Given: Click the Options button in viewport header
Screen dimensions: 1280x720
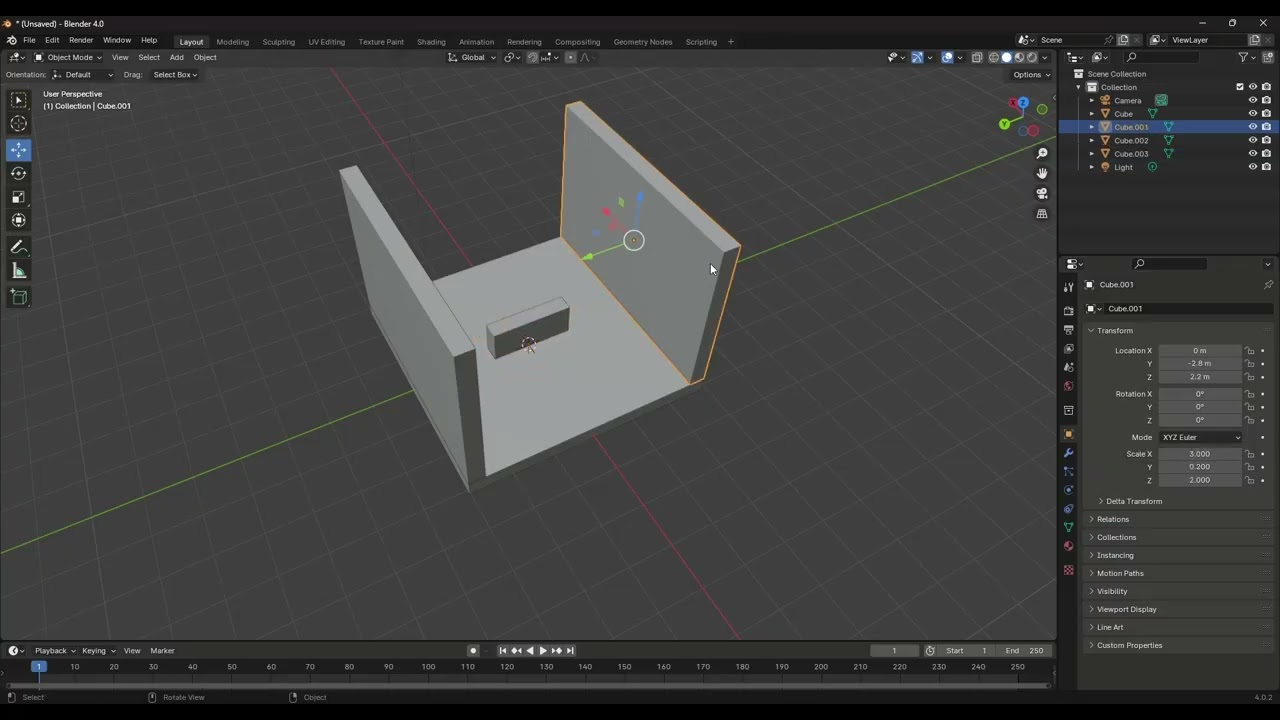Looking at the screenshot, I should click(1031, 75).
